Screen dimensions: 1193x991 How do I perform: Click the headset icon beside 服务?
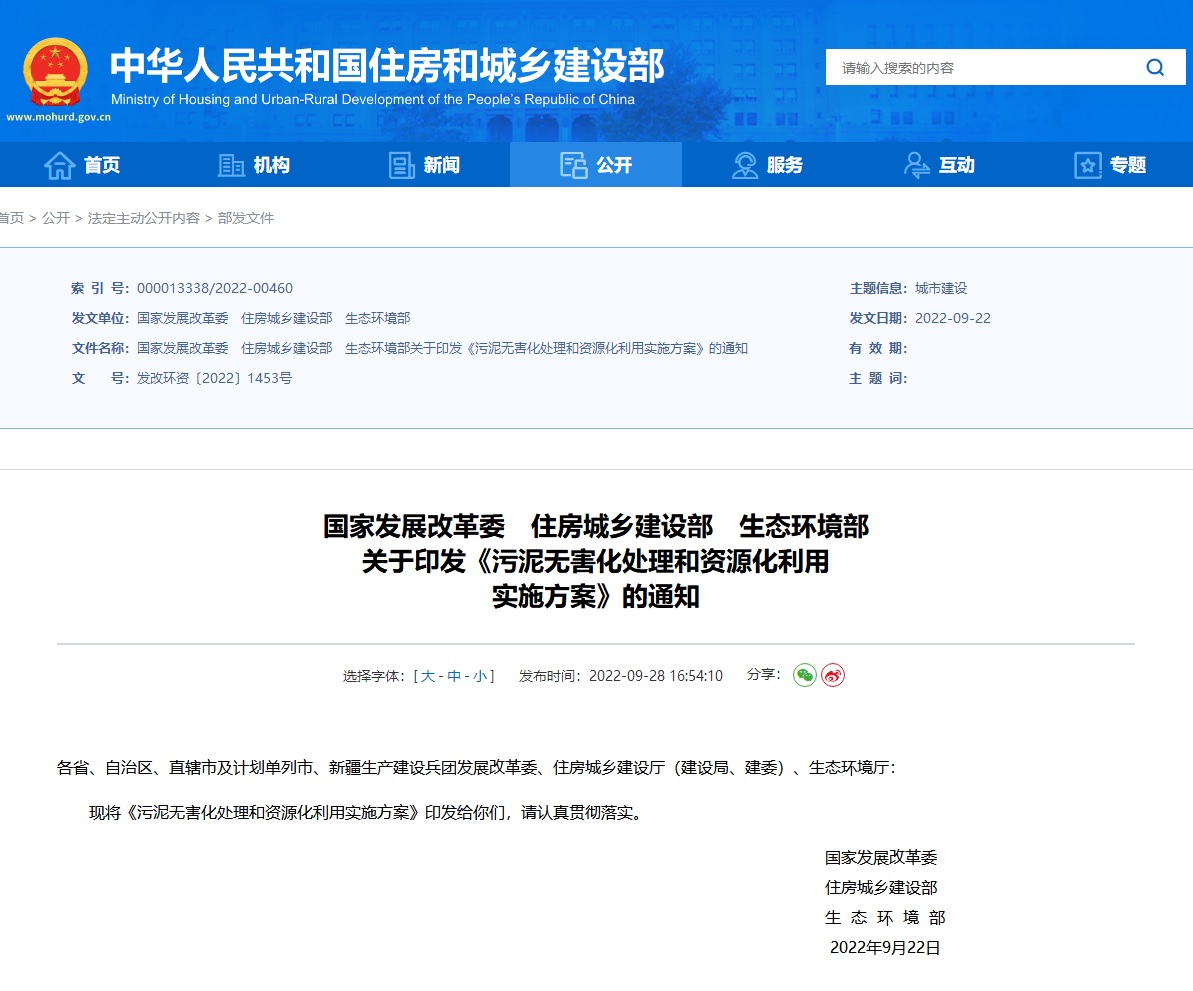(744, 165)
